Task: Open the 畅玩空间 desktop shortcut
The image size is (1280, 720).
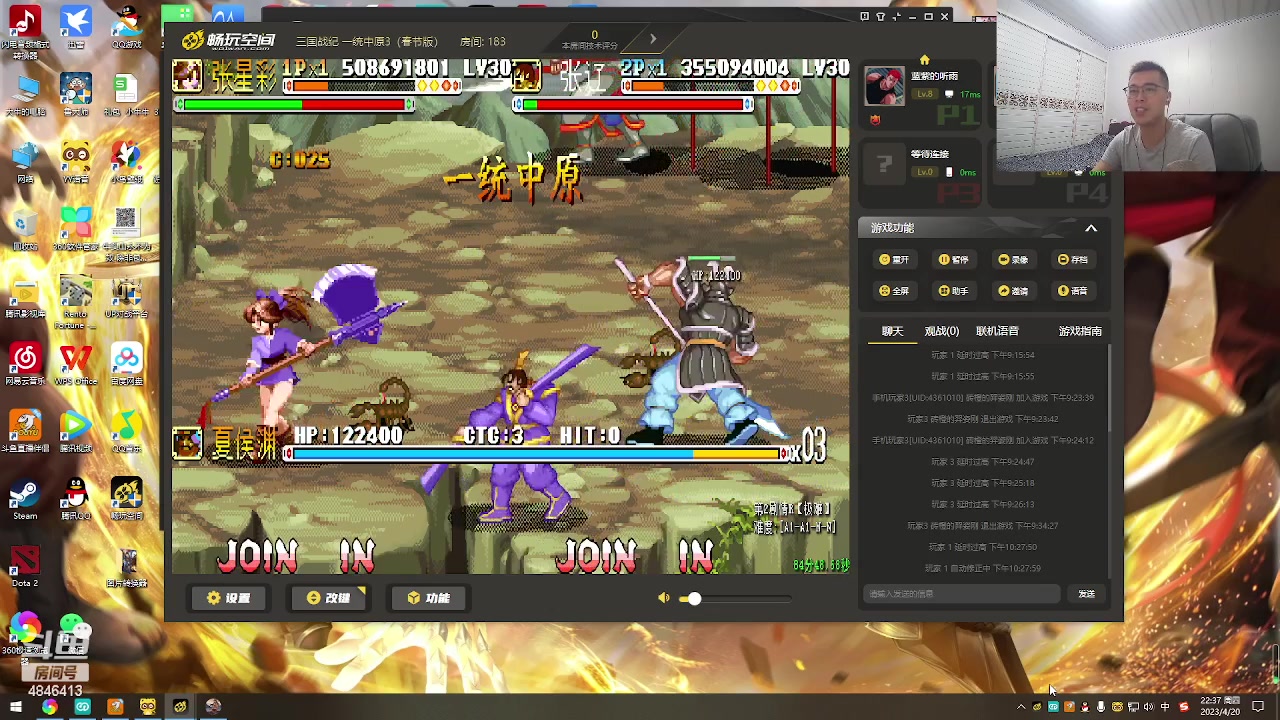Action: tap(126, 499)
